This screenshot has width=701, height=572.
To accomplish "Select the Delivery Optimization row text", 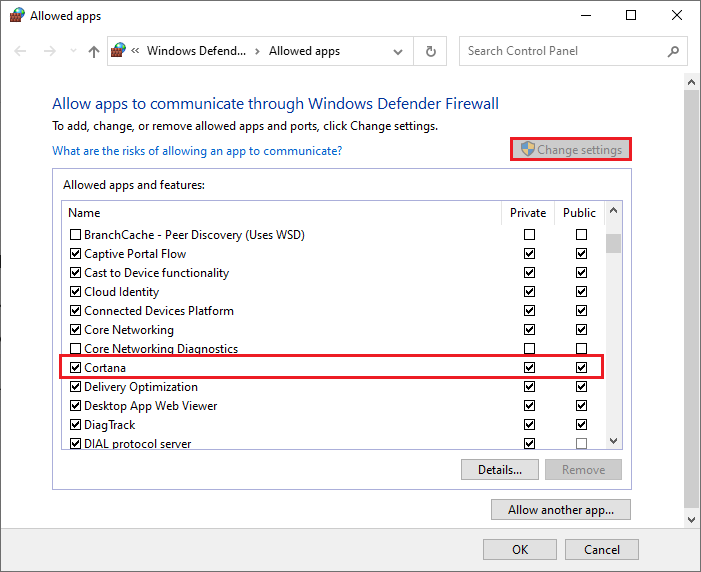I will (x=141, y=387).
